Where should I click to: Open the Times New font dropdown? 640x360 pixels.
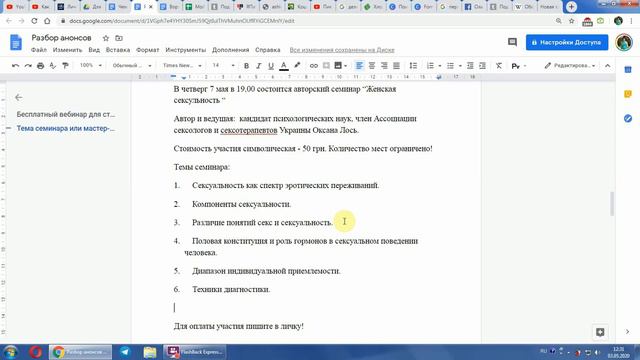point(182,65)
